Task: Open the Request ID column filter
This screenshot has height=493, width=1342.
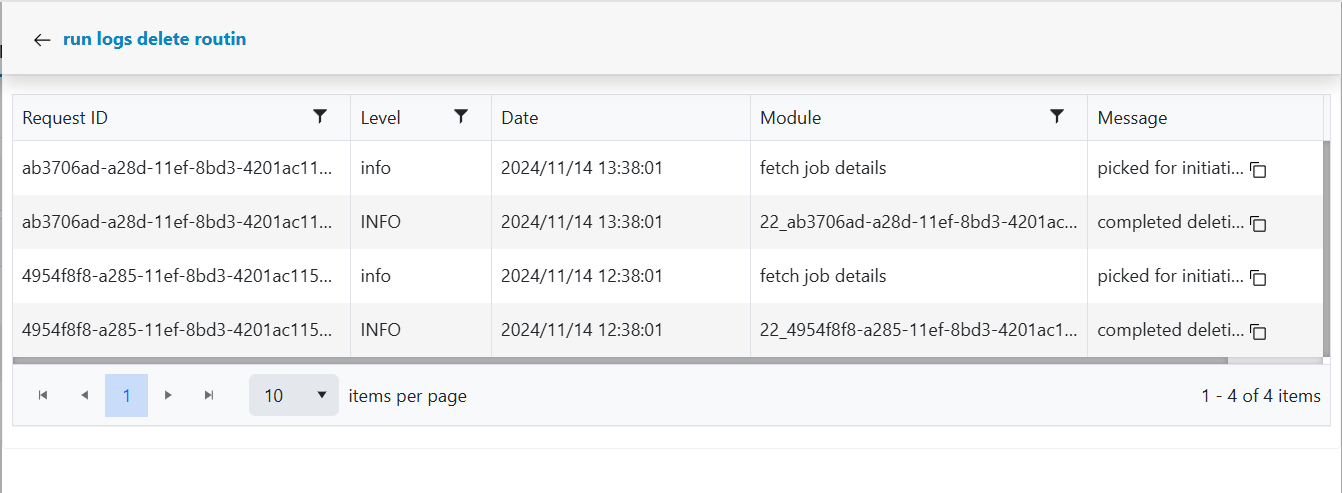Action: (320, 117)
